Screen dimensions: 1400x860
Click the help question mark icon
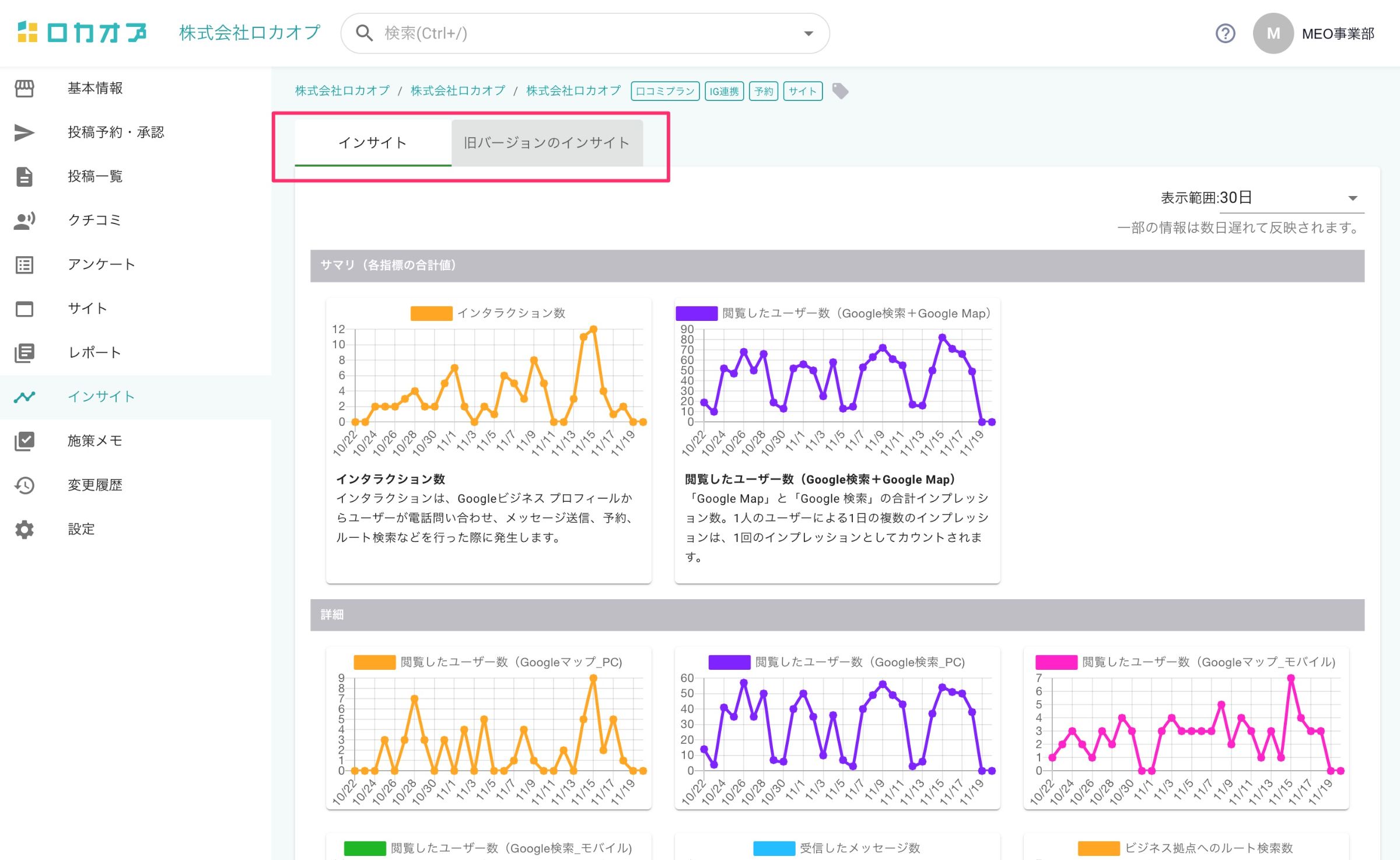(1225, 33)
